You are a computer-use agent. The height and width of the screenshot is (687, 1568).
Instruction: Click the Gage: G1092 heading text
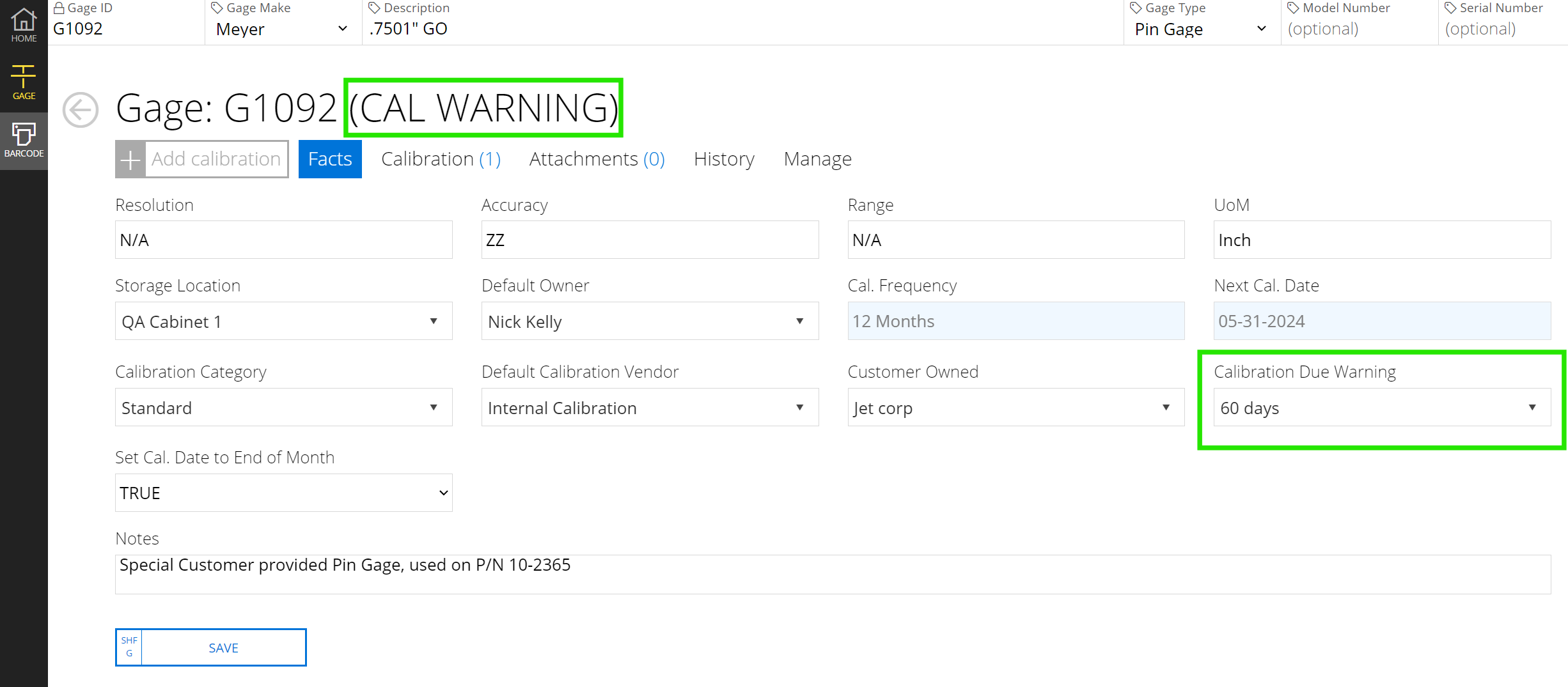tap(226, 108)
